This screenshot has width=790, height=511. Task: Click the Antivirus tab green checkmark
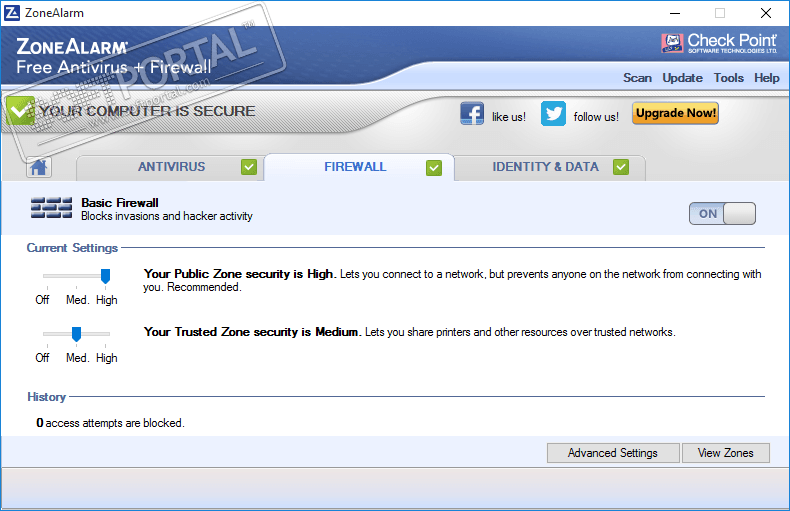[x=249, y=167]
